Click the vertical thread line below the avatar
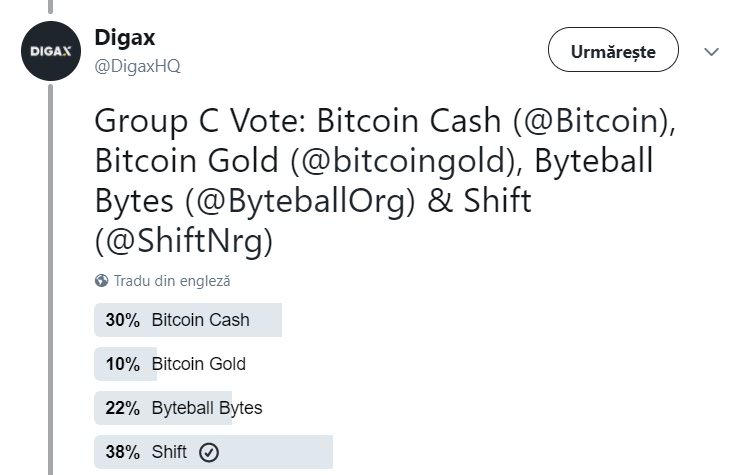Viewport: 737px width, 475px height. 51,280
